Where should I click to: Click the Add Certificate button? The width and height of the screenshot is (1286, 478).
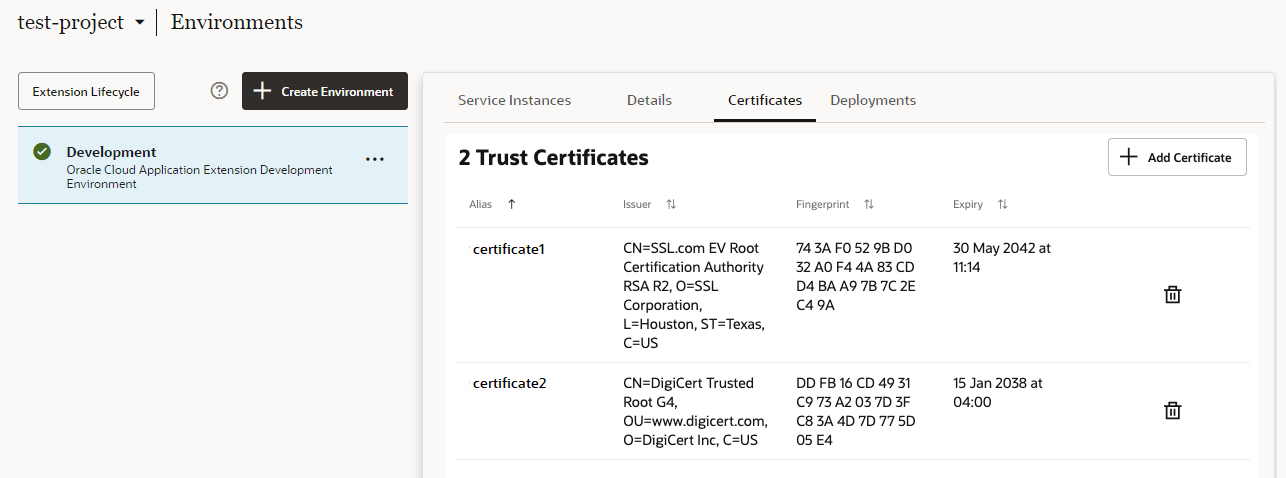coord(1177,157)
